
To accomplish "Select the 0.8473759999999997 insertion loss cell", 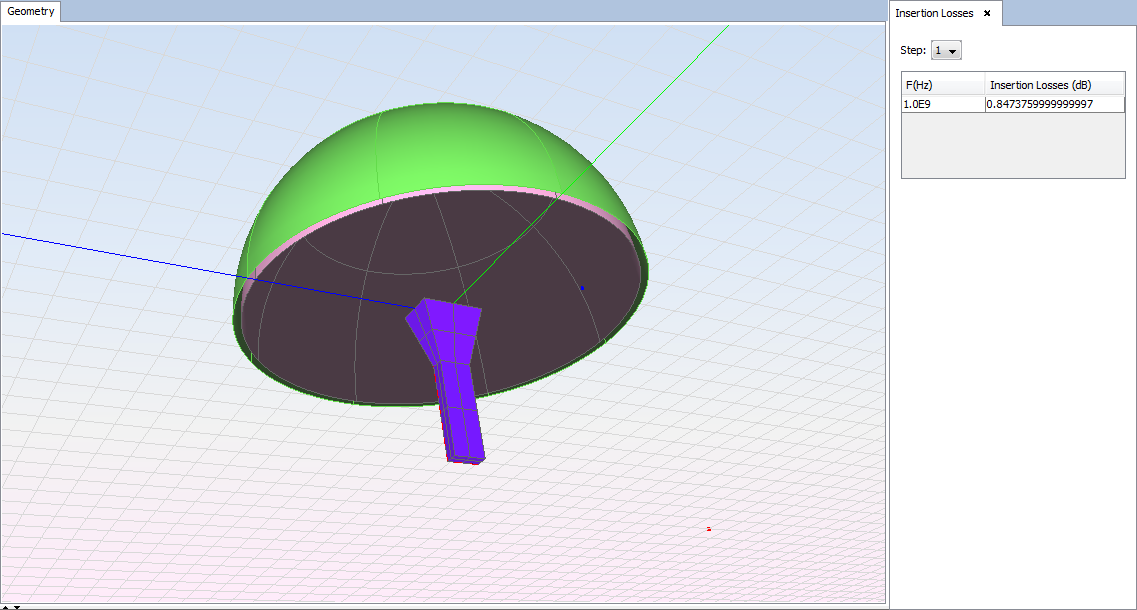I will (x=1054, y=104).
